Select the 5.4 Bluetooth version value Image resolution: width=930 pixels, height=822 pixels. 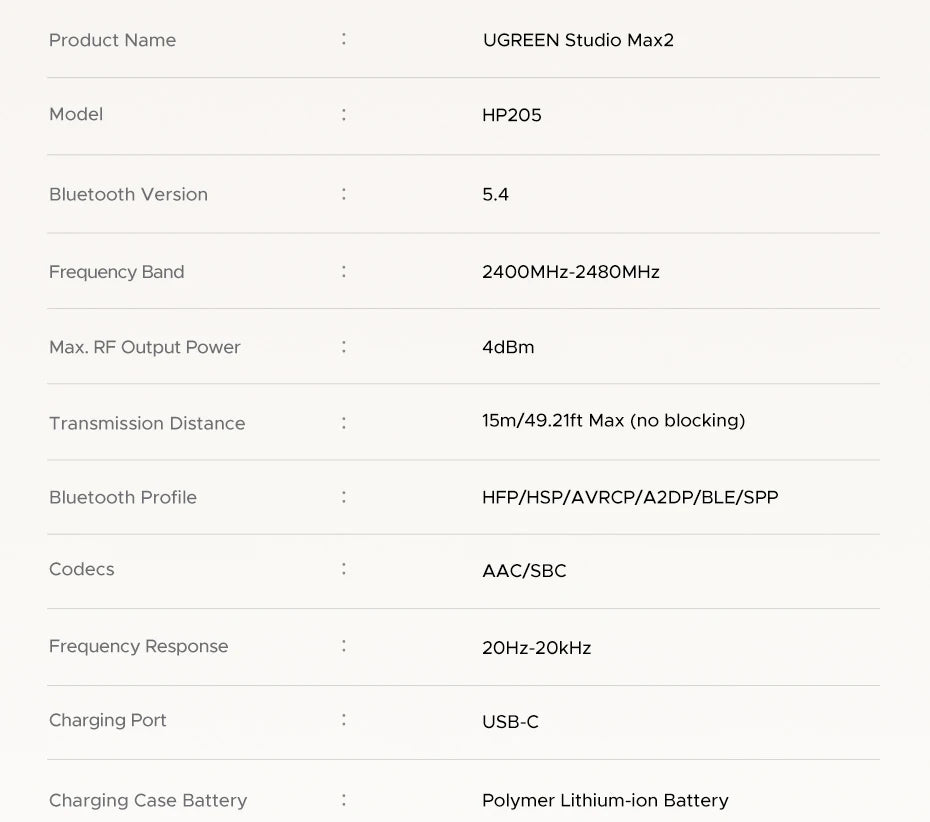[495, 194]
